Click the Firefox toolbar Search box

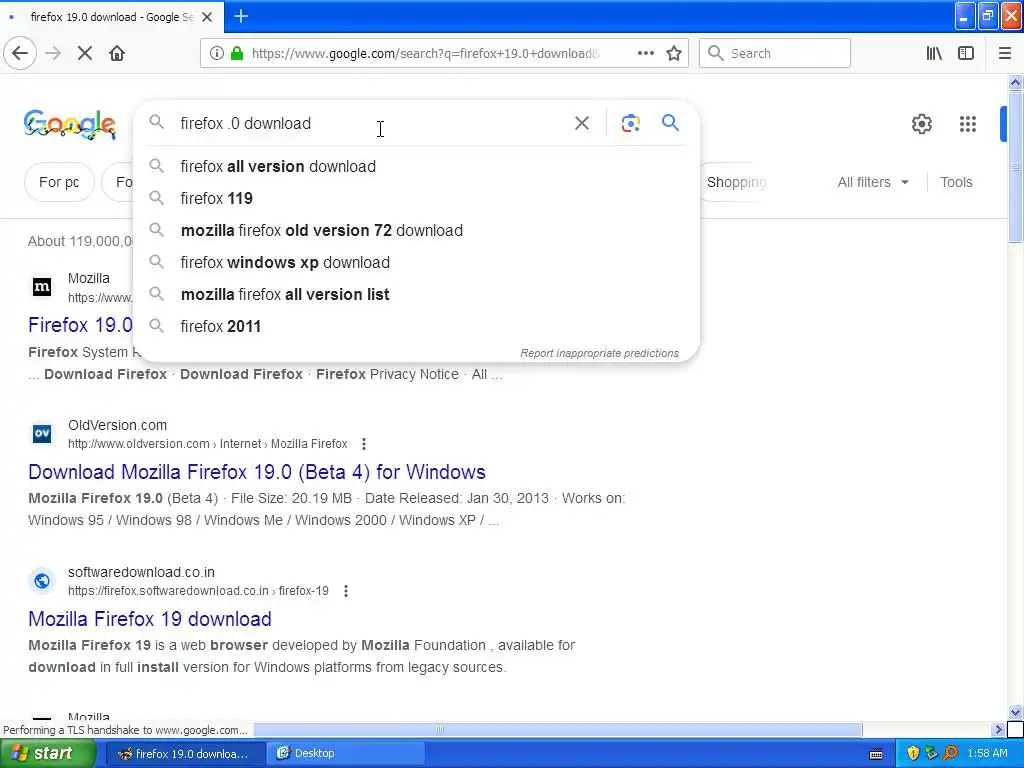click(775, 53)
